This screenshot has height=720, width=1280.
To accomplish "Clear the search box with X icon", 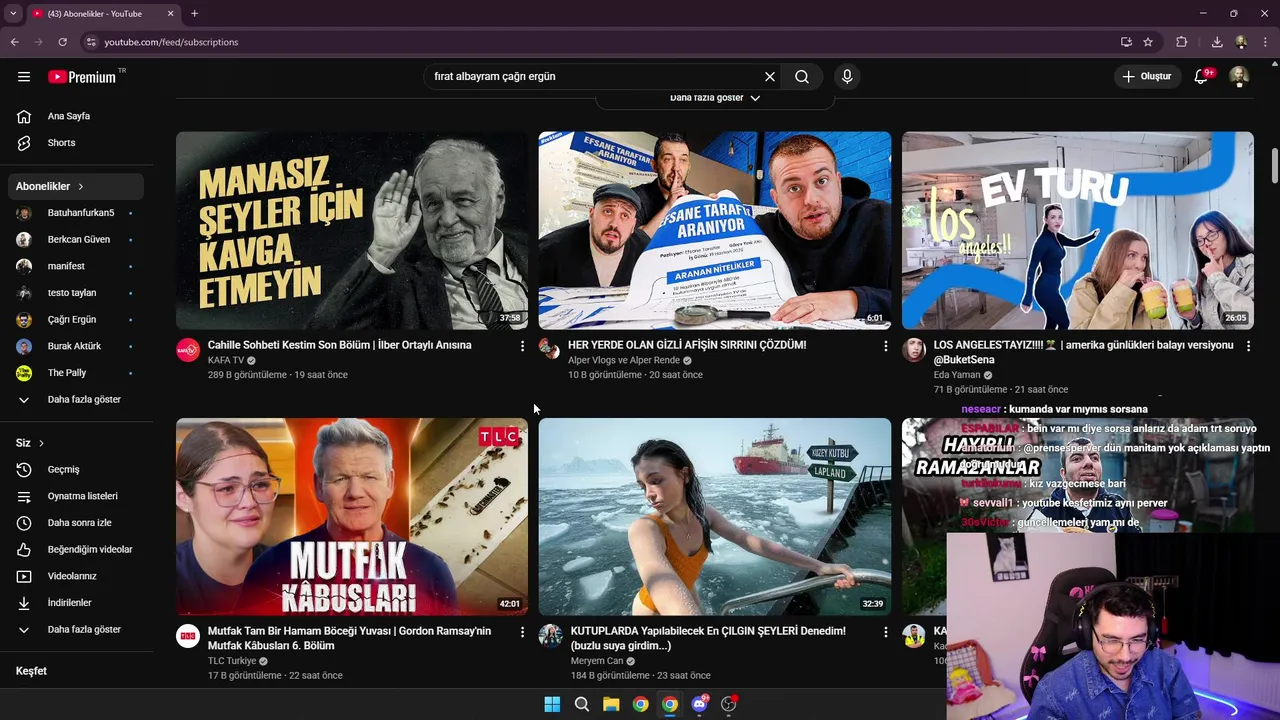I will tap(770, 77).
